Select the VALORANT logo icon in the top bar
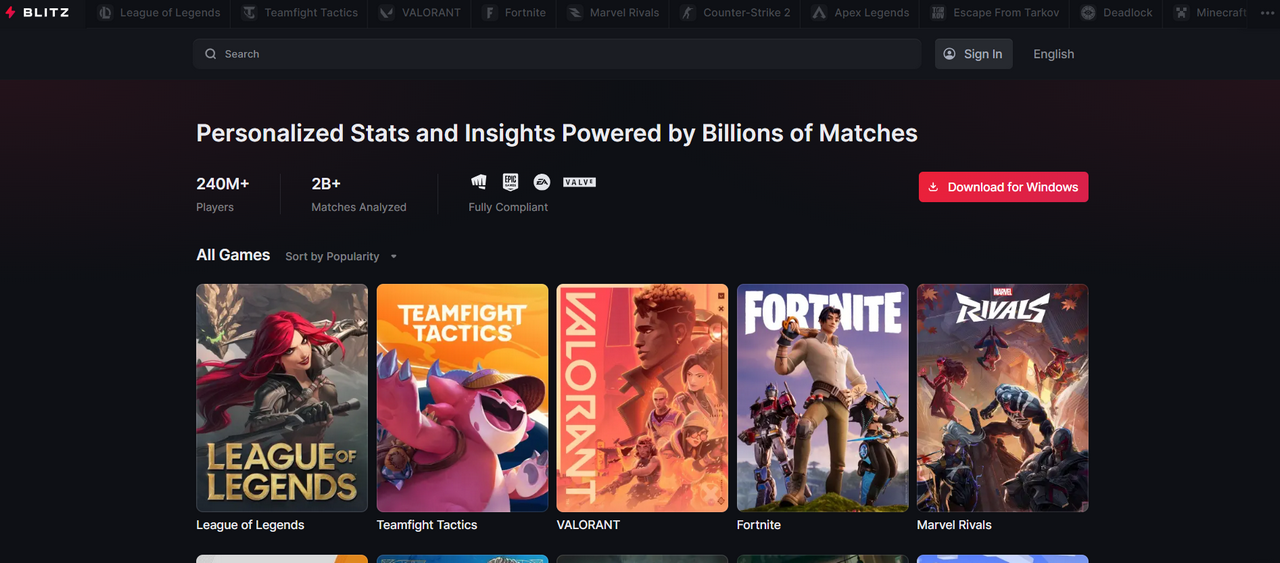Image resolution: width=1280 pixels, height=563 pixels. [x=386, y=13]
